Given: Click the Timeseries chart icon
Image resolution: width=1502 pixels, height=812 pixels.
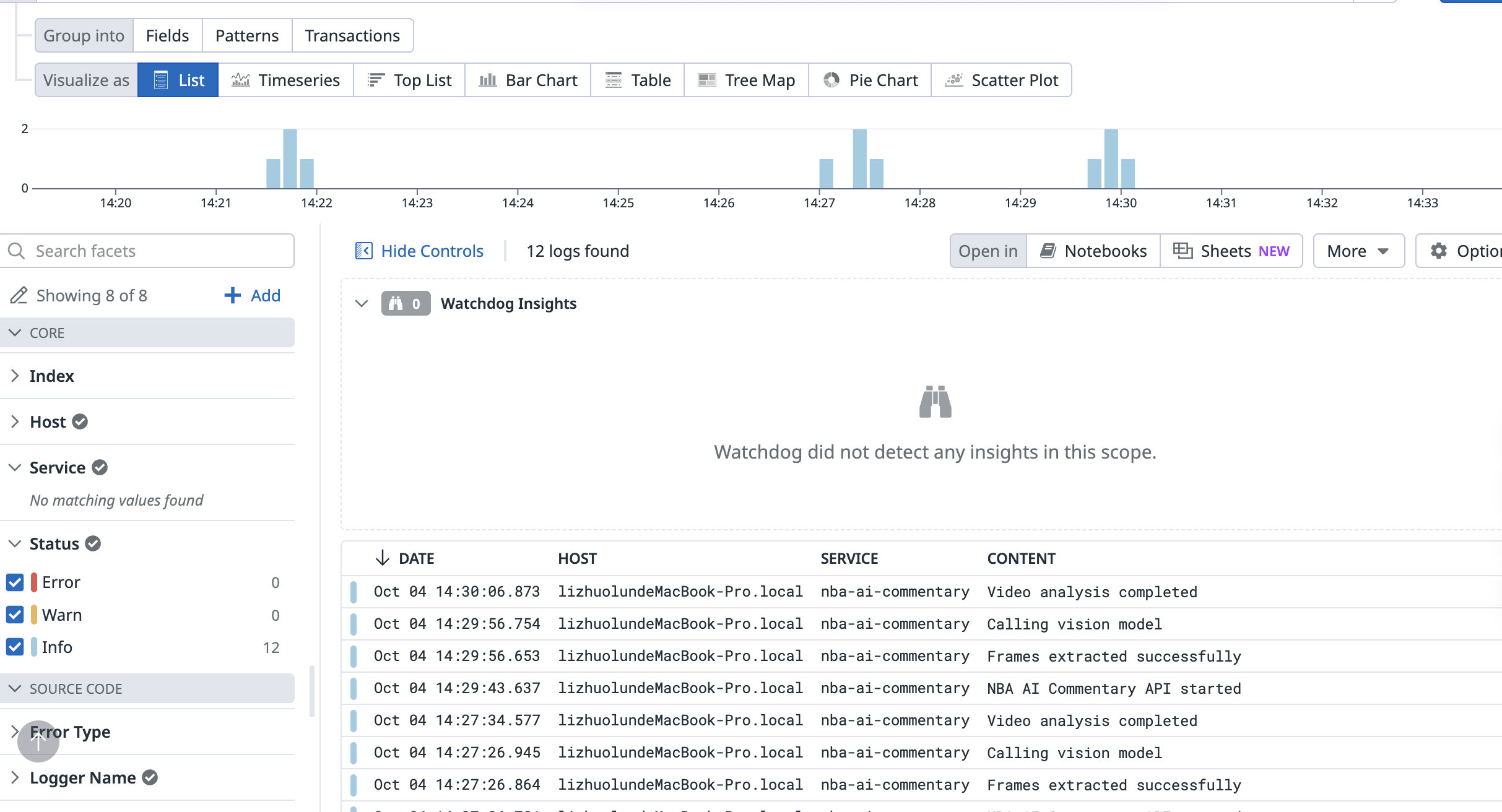Looking at the screenshot, I should point(240,80).
